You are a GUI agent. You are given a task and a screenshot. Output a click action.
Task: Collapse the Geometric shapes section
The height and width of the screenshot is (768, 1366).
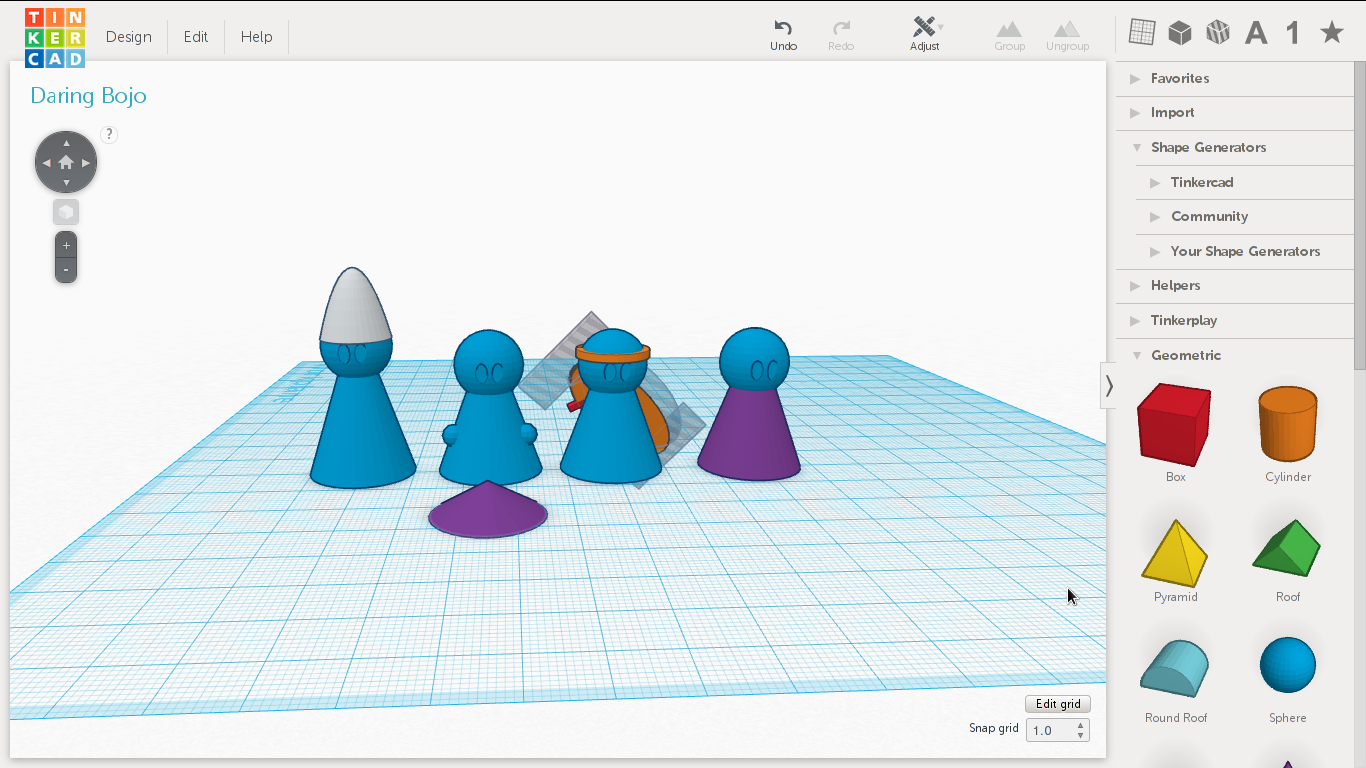pyautogui.click(x=1185, y=355)
